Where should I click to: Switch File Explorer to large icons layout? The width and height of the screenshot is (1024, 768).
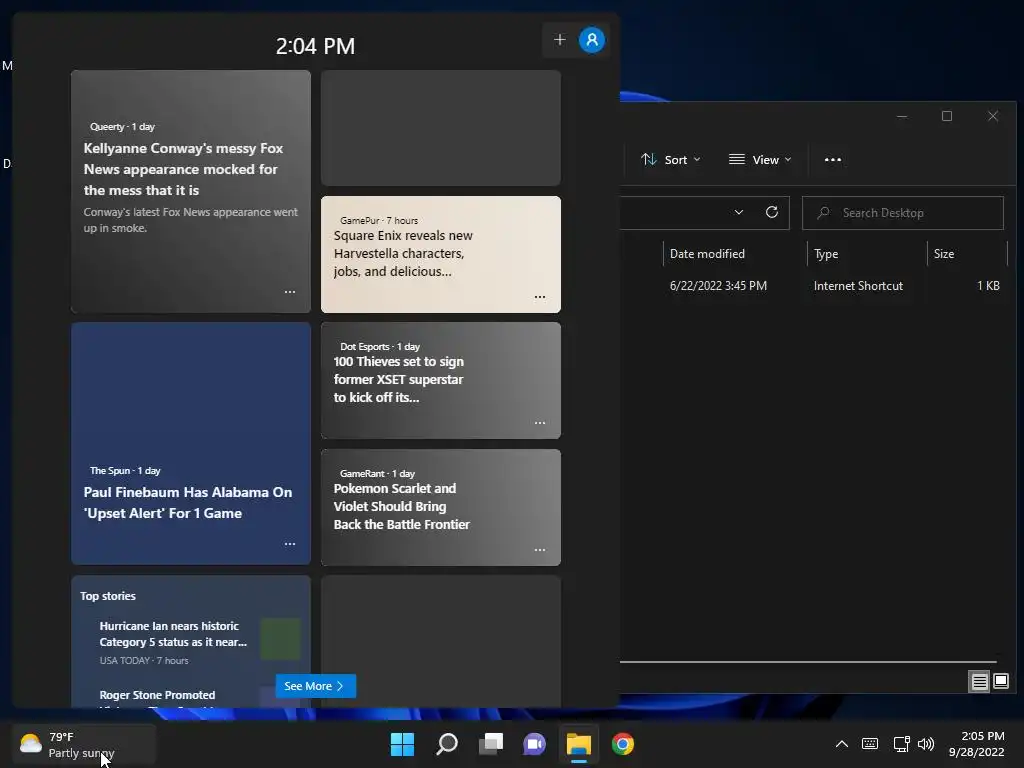click(1000, 682)
